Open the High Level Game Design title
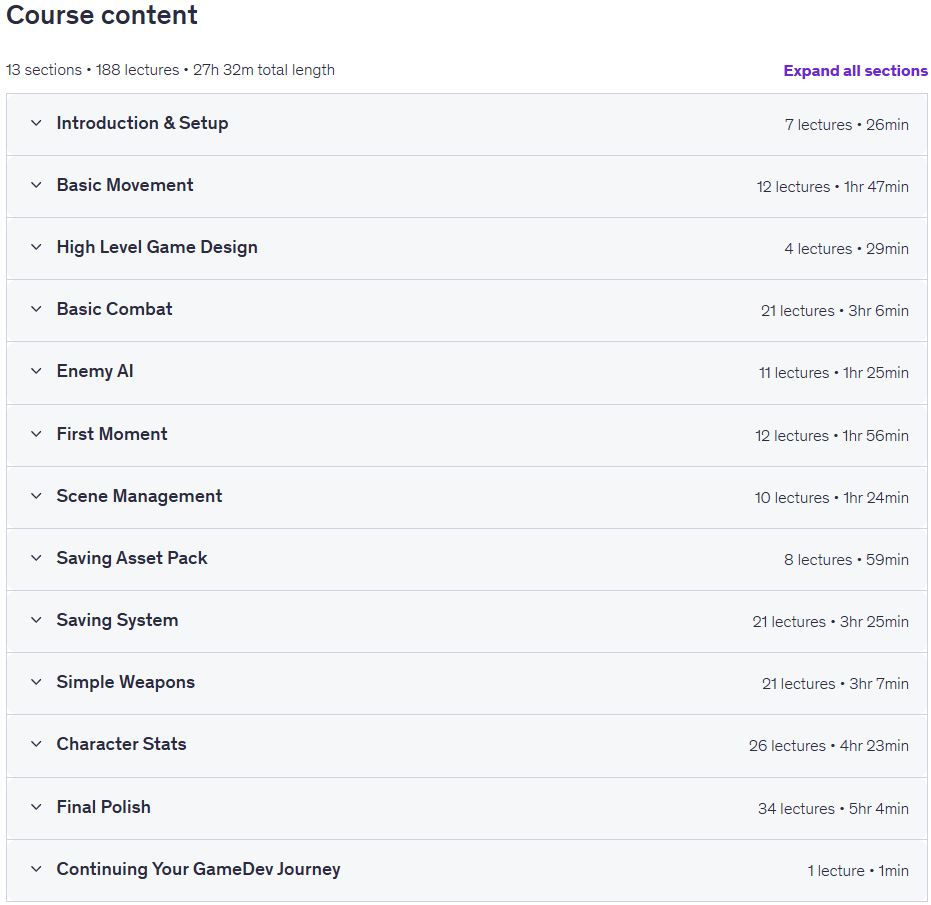931x905 pixels. [x=157, y=247]
